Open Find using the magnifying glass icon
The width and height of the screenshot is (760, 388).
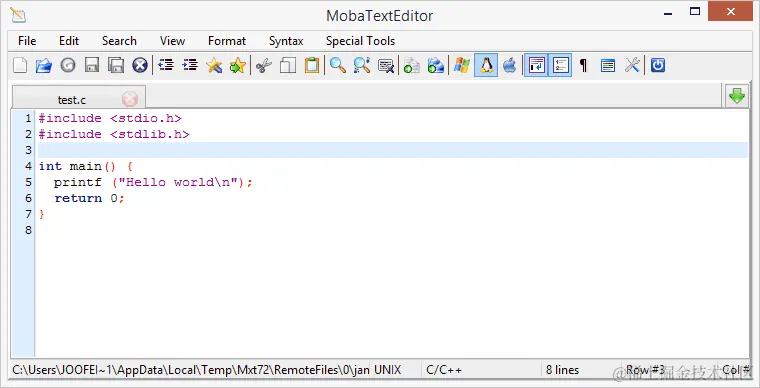tap(338, 65)
